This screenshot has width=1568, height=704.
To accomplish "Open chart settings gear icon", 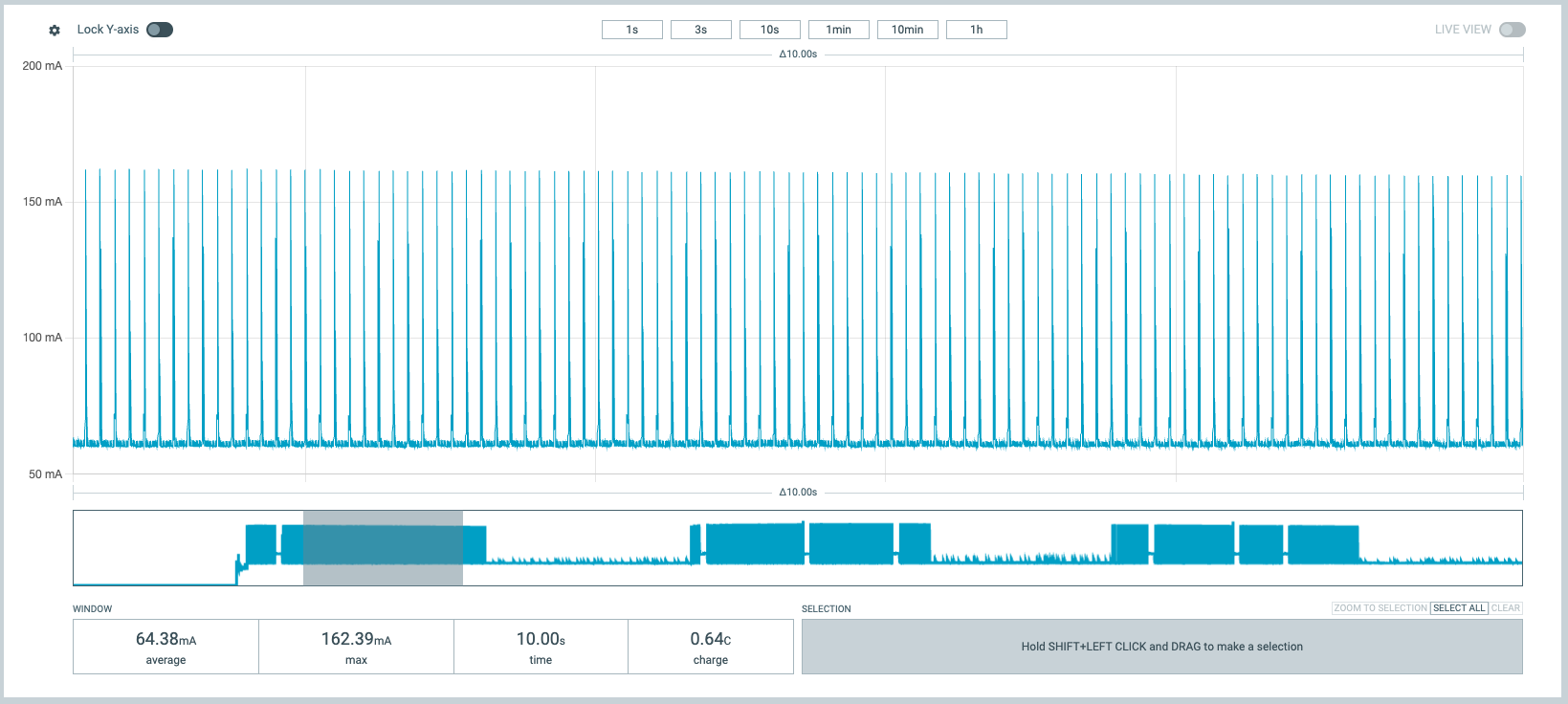I will click(x=55, y=31).
